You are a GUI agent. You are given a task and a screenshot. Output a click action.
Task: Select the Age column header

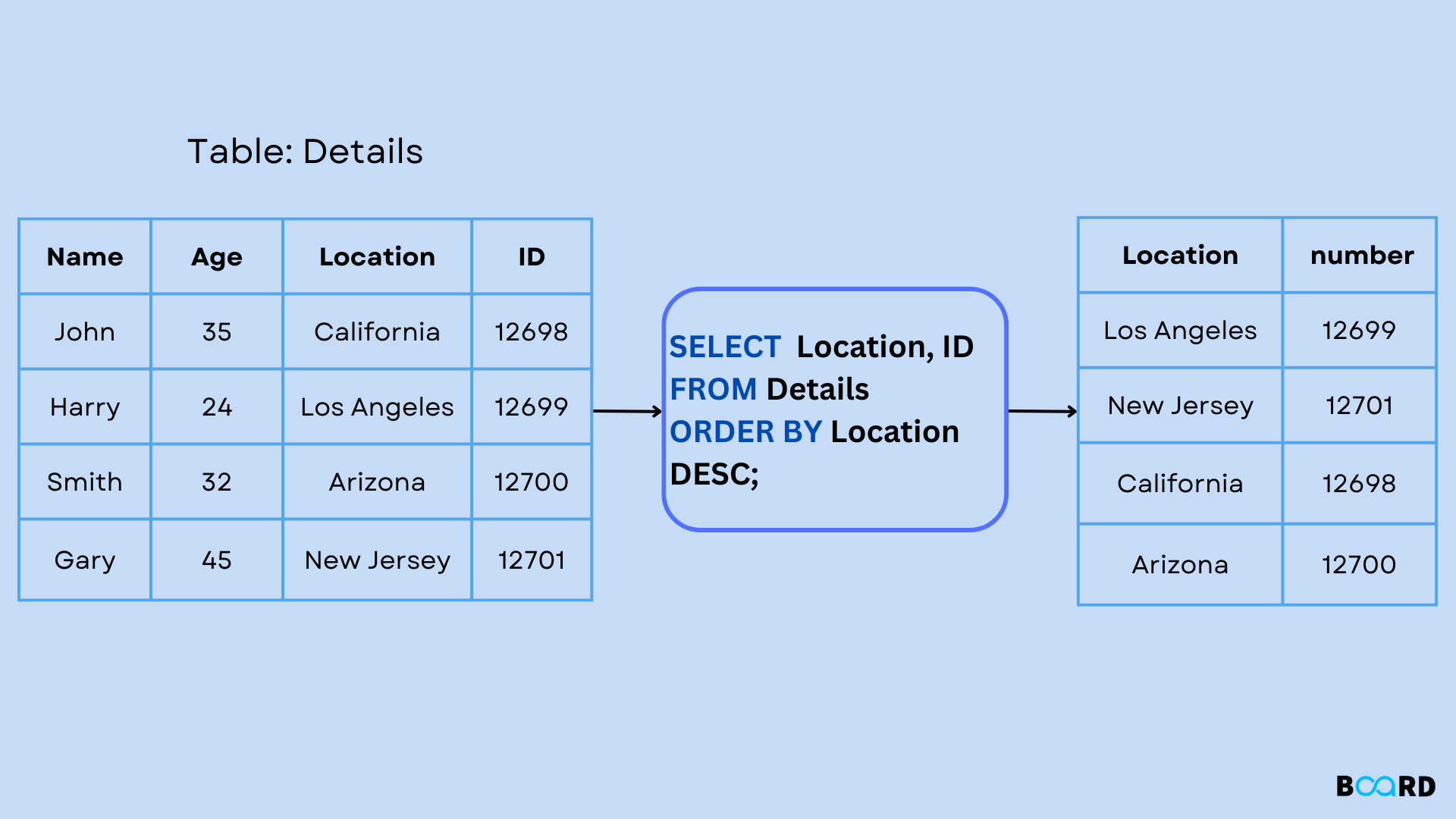tap(217, 257)
